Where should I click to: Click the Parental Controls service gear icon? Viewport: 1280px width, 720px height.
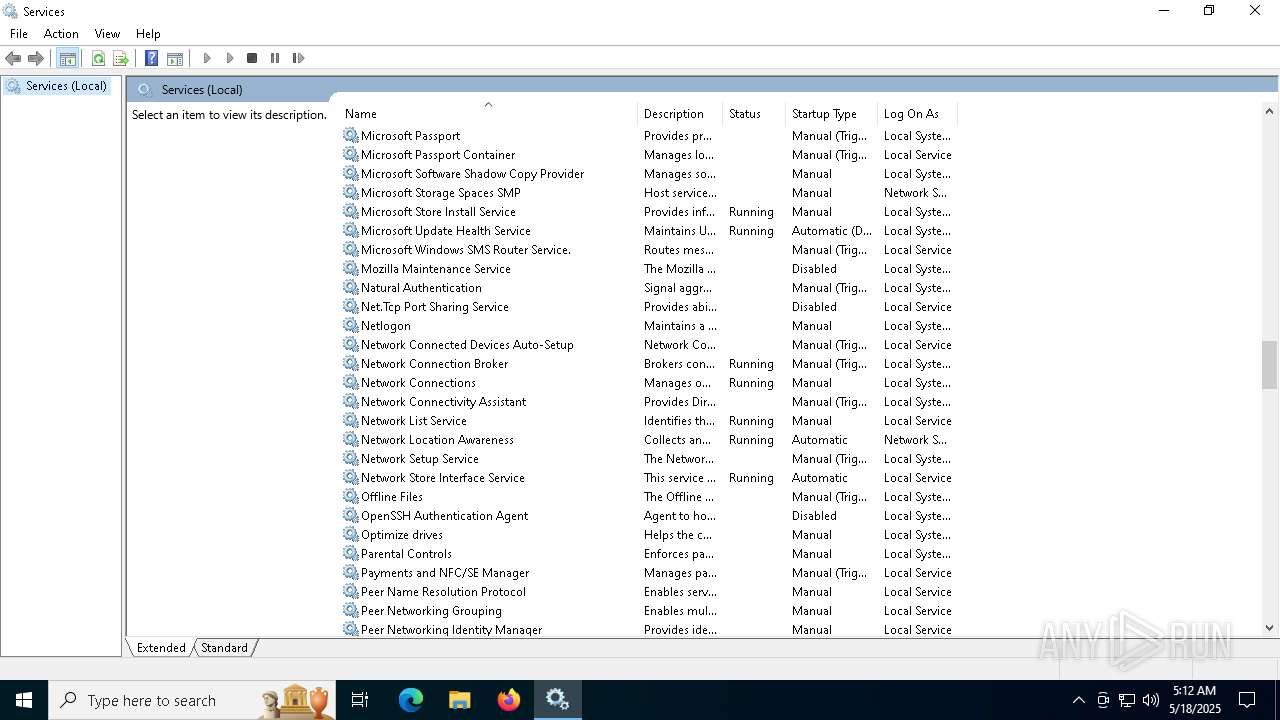(x=351, y=553)
